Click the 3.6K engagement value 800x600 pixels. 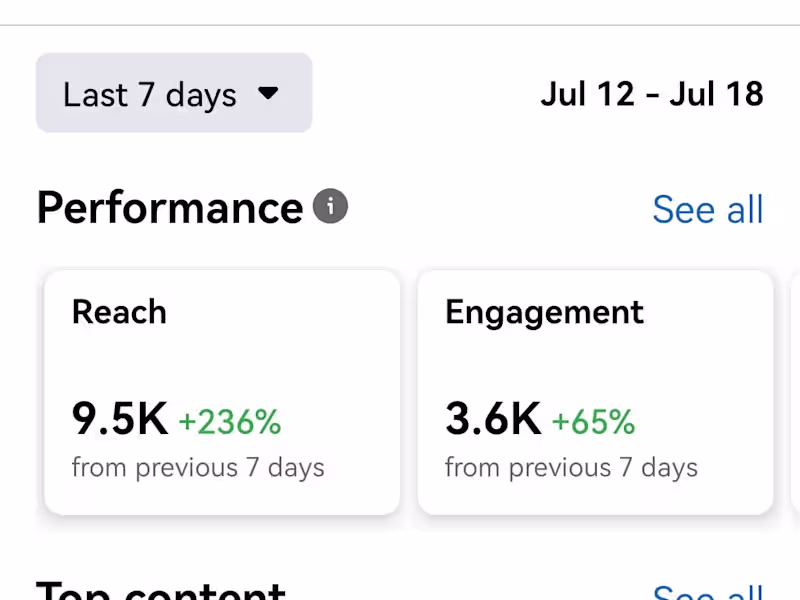pos(493,420)
